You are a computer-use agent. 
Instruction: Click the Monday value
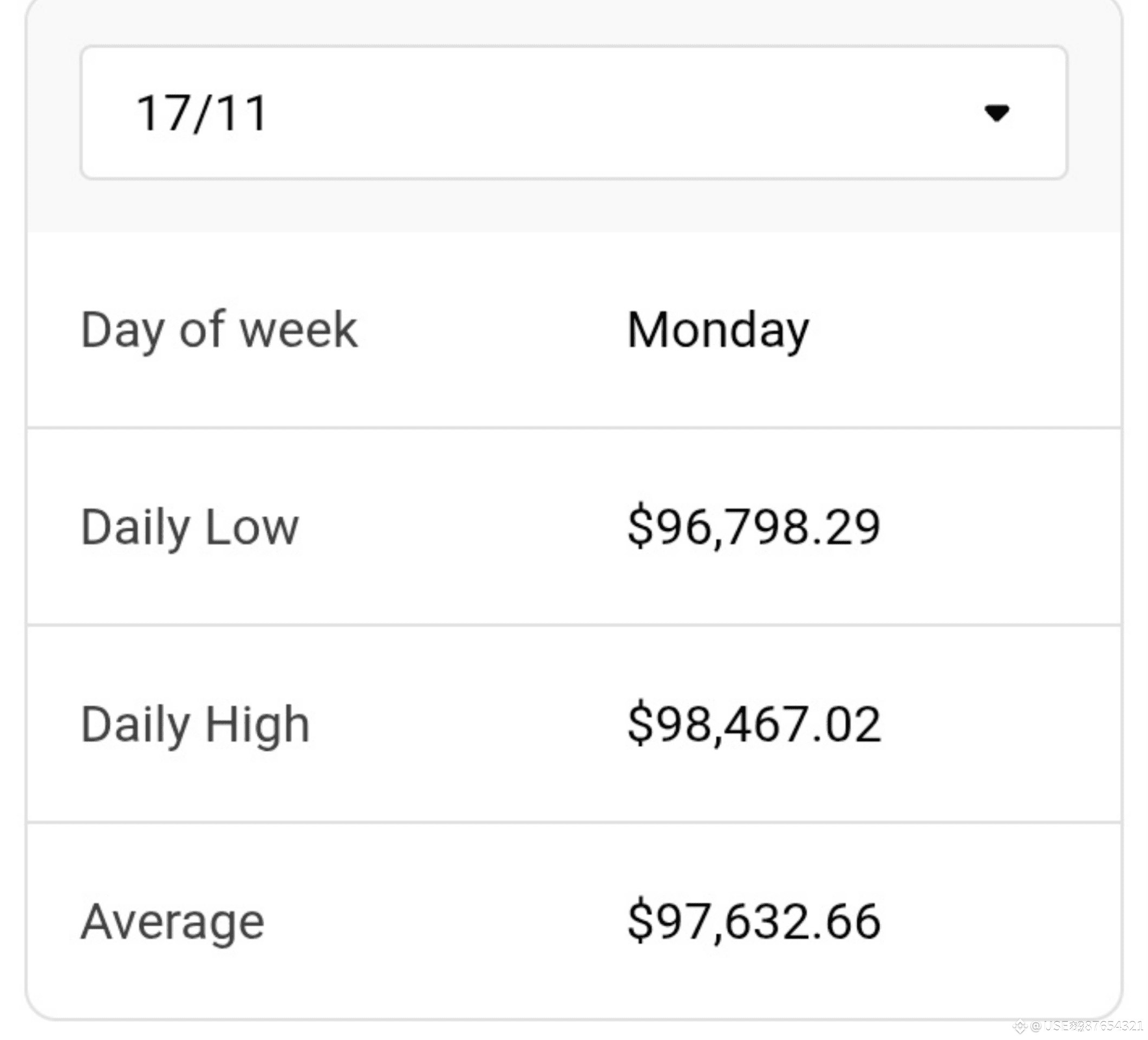click(x=717, y=330)
